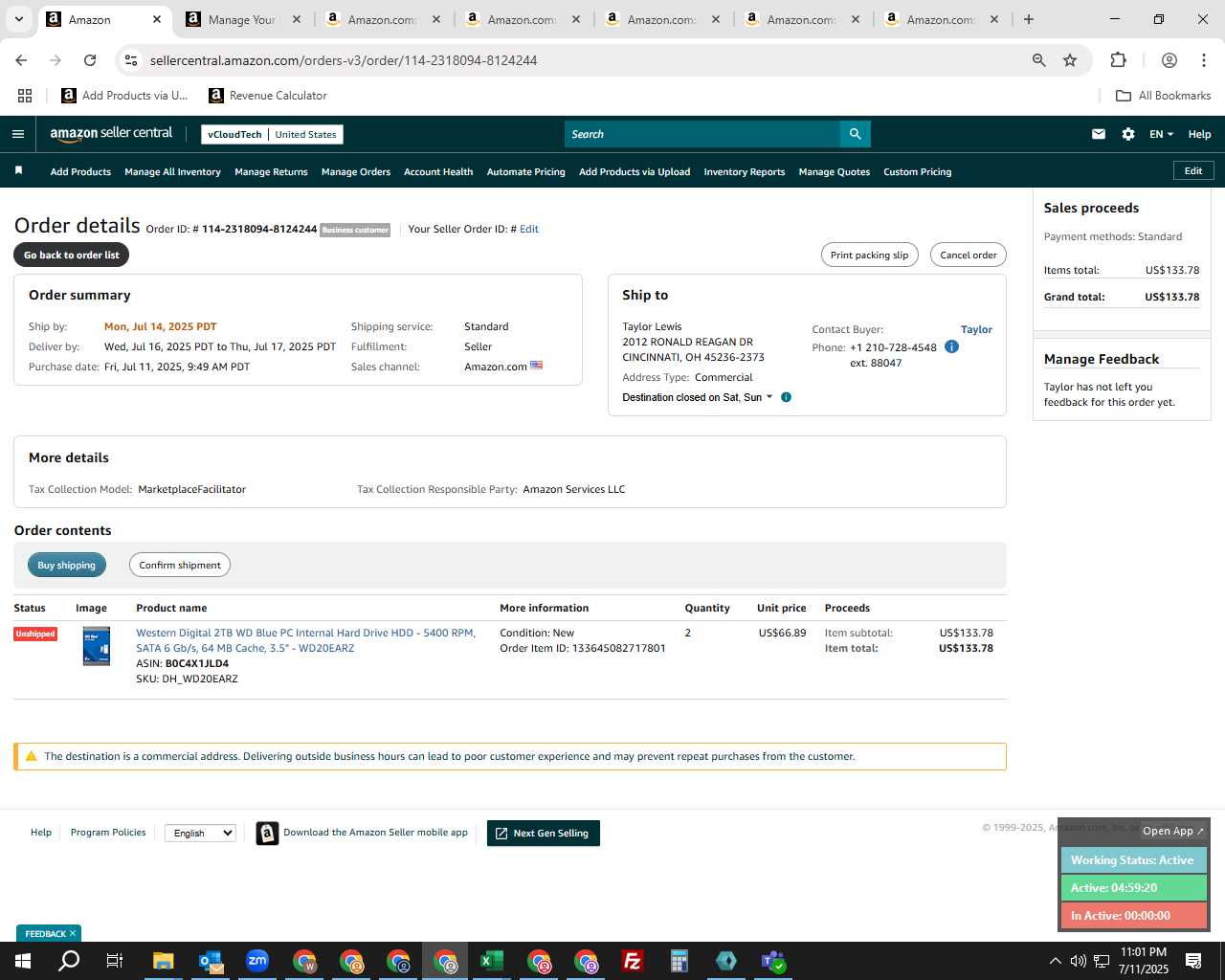1225x980 pixels.
Task: Open Outlook from the taskbar
Action: tap(211, 961)
